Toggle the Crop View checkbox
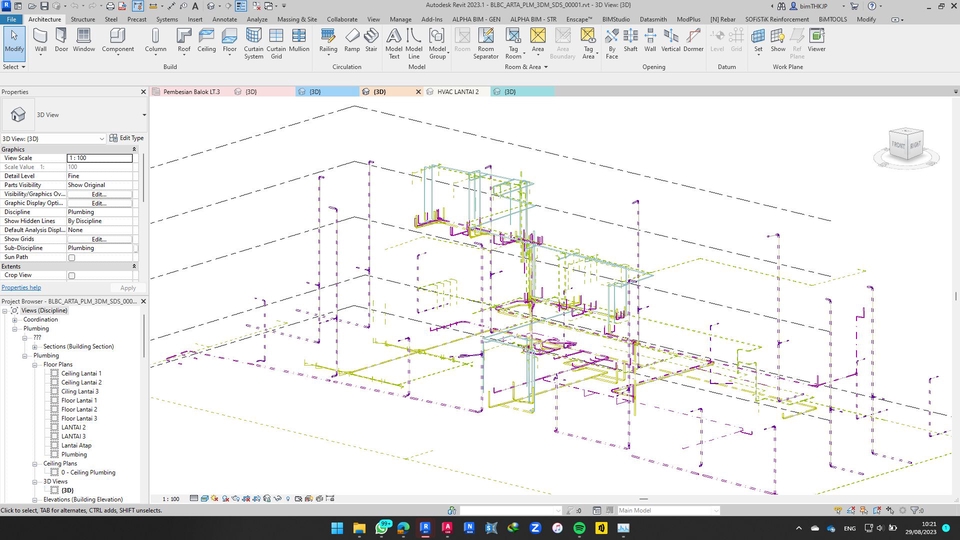Viewport: 960px width, 540px height. 71,275
